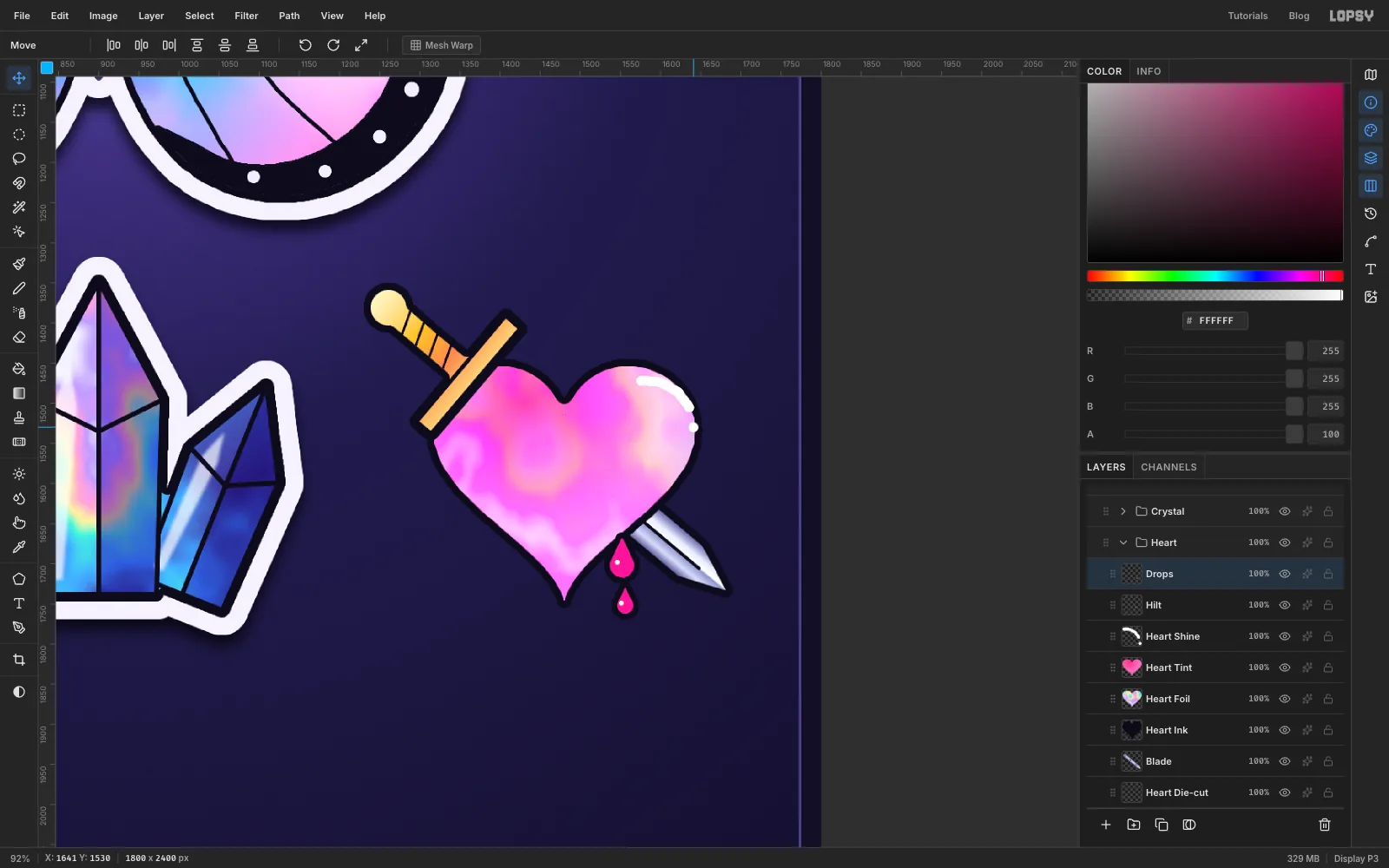Select the paint Brush tool

click(x=19, y=264)
